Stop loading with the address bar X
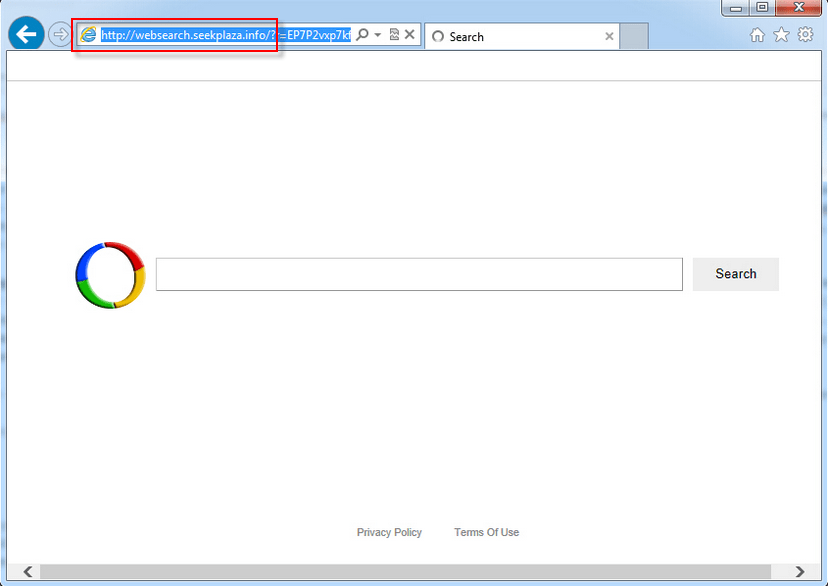 point(409,35)
